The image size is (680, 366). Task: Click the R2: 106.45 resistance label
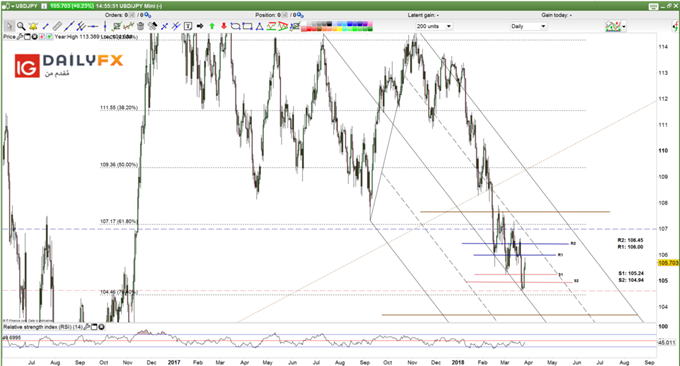631,240
